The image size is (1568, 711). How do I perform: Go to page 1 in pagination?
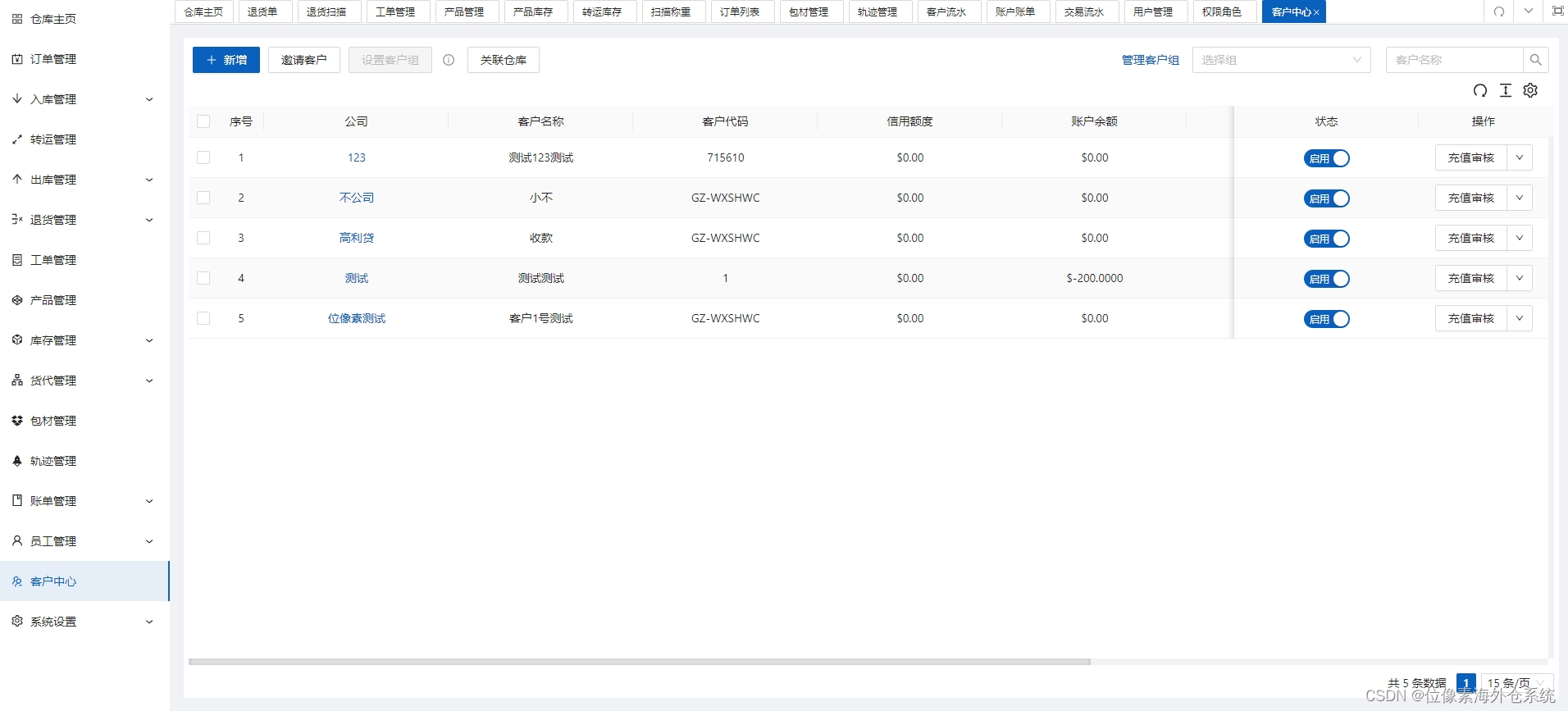pyautogui.click(x=1466, y=683)
